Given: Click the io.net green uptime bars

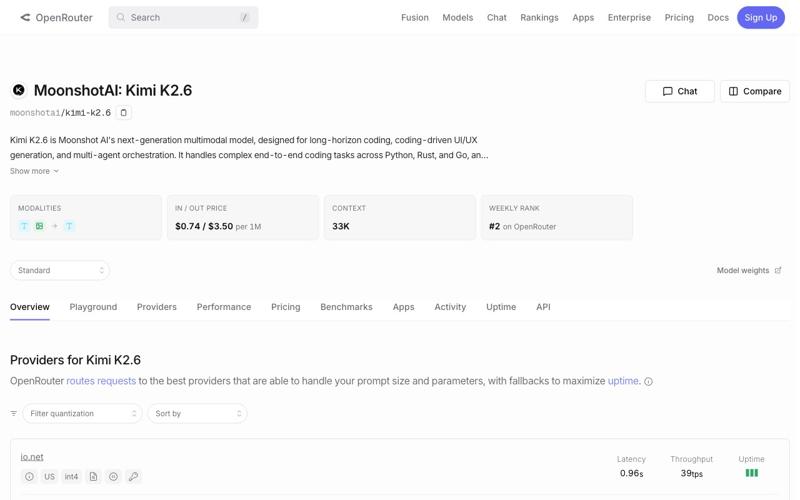Looking at the screenshot, I should 752,473.
